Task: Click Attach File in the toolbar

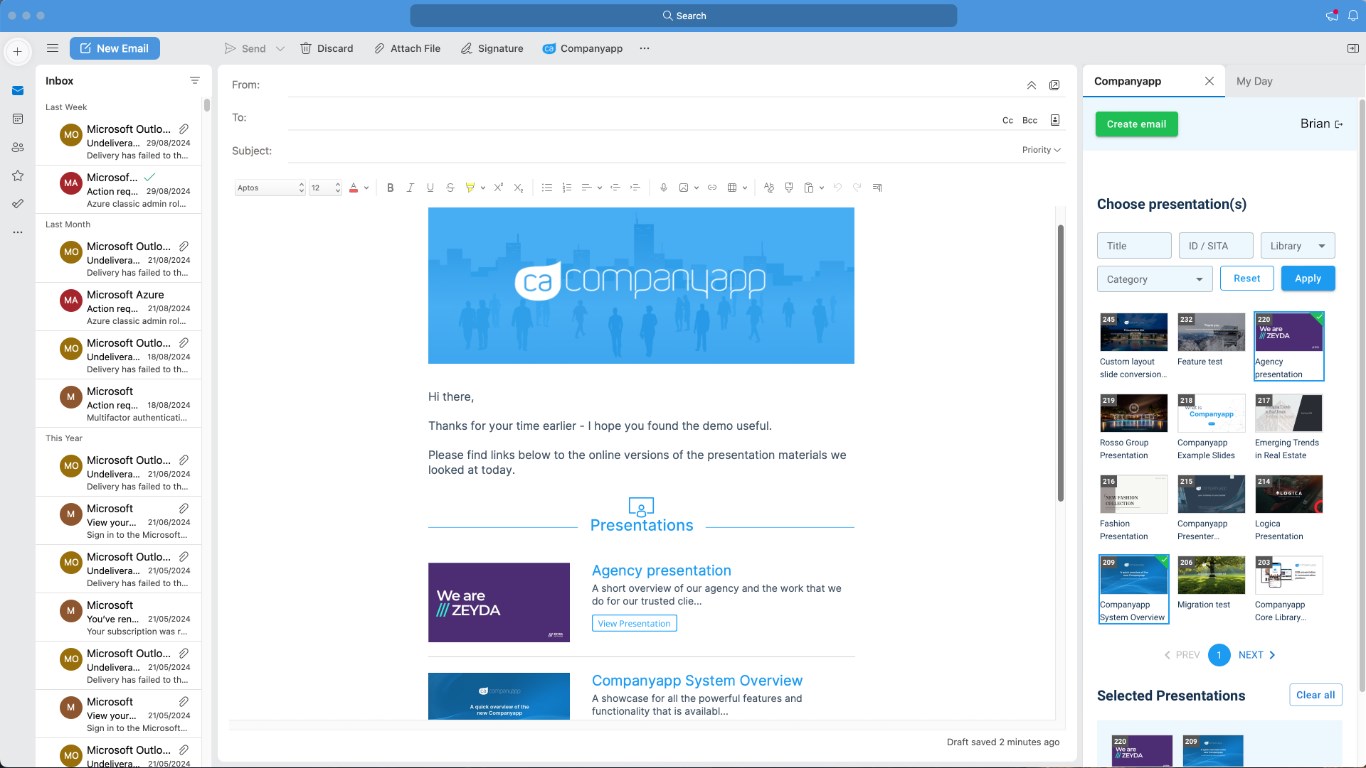Action: point(407,49)
